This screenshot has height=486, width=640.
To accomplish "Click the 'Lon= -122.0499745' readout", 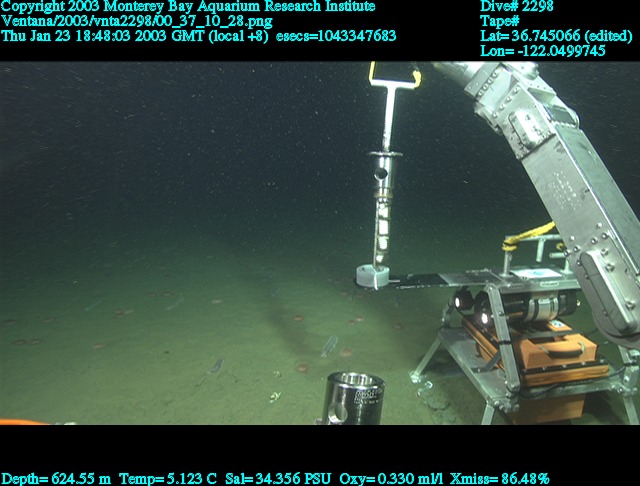I will tap(542, 51).
